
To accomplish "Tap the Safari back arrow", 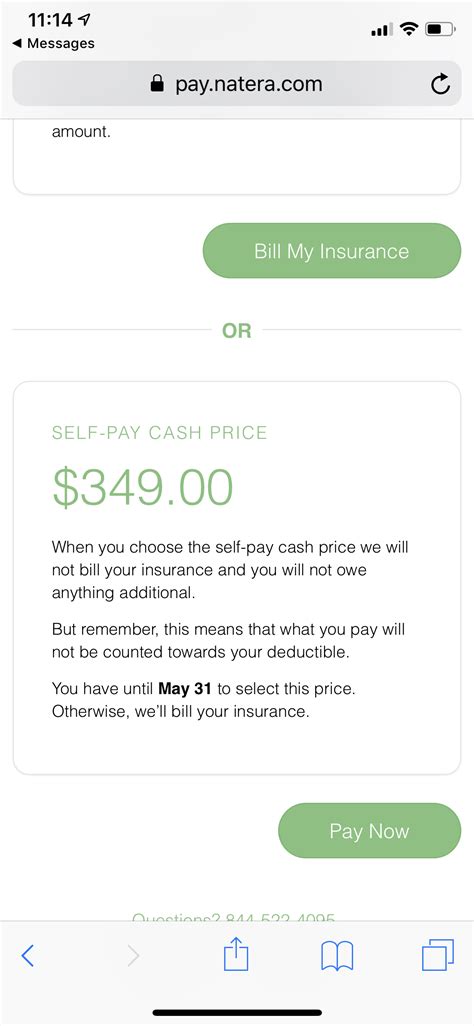I will [x=27, y=956].
